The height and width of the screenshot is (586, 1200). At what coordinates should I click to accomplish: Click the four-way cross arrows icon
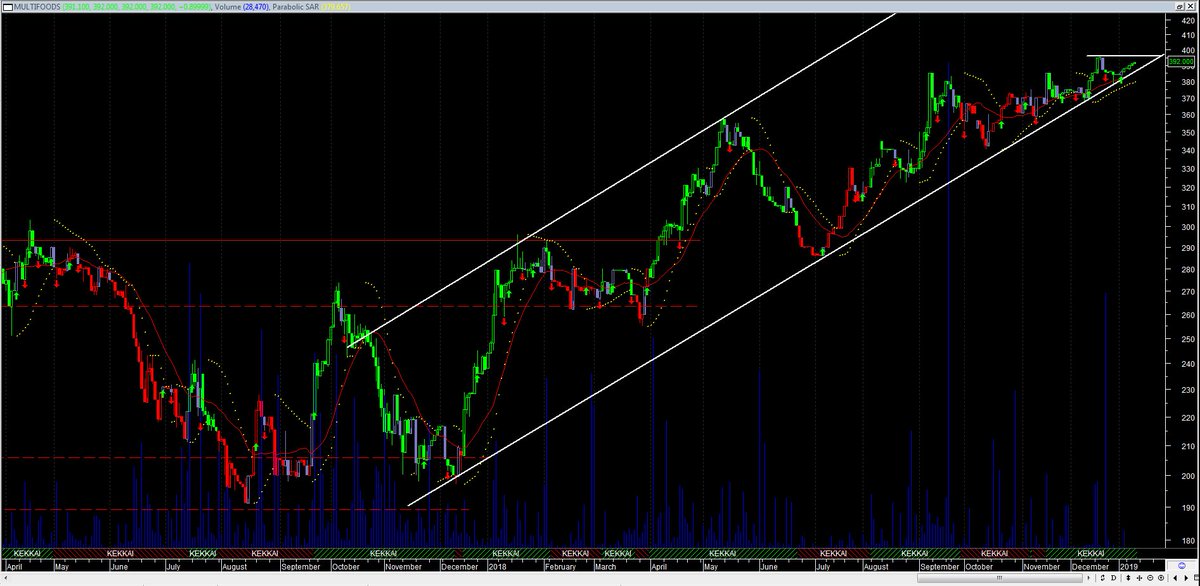1139,578
